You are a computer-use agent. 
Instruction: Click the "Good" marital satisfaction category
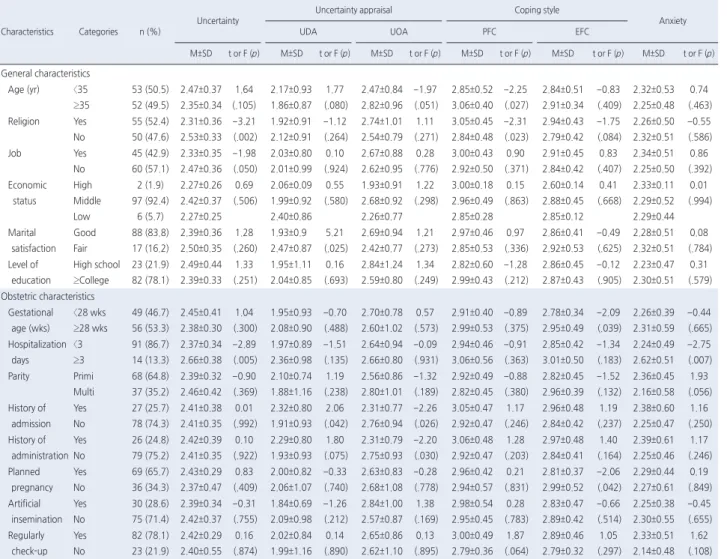84,232
